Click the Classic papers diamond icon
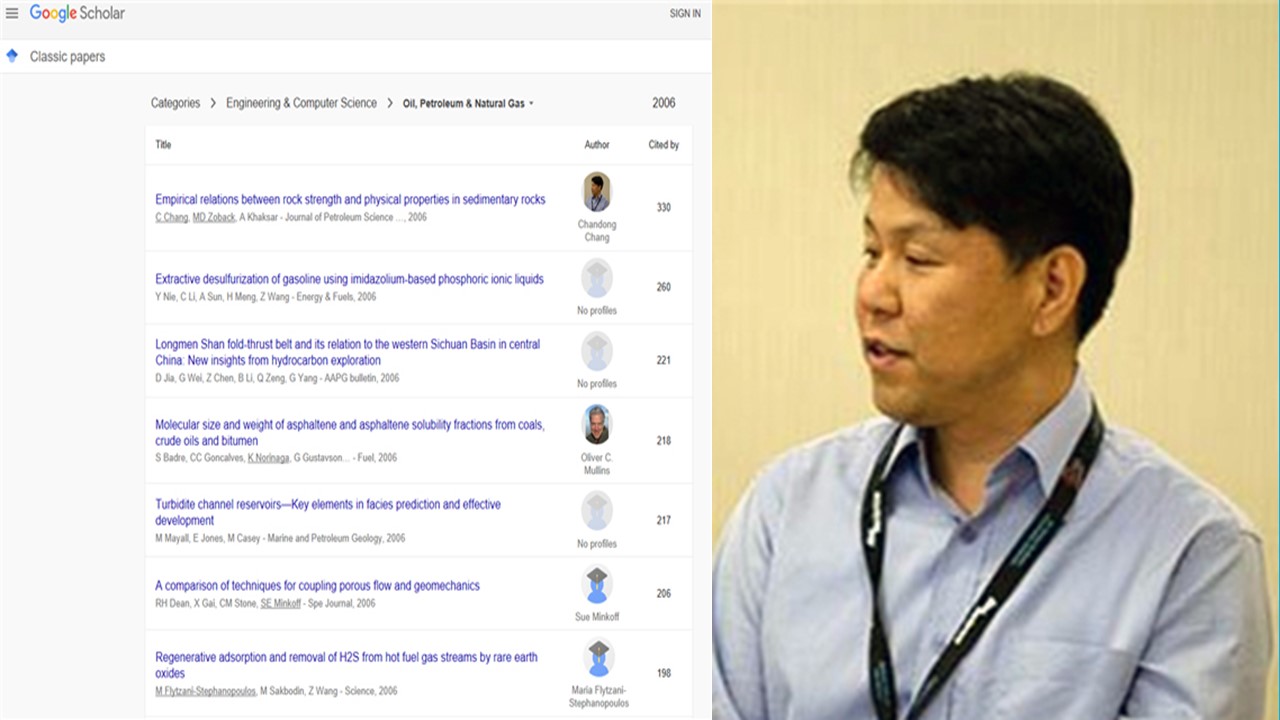The height and width of the screenshot is (720, 1280). click(12, 56)
